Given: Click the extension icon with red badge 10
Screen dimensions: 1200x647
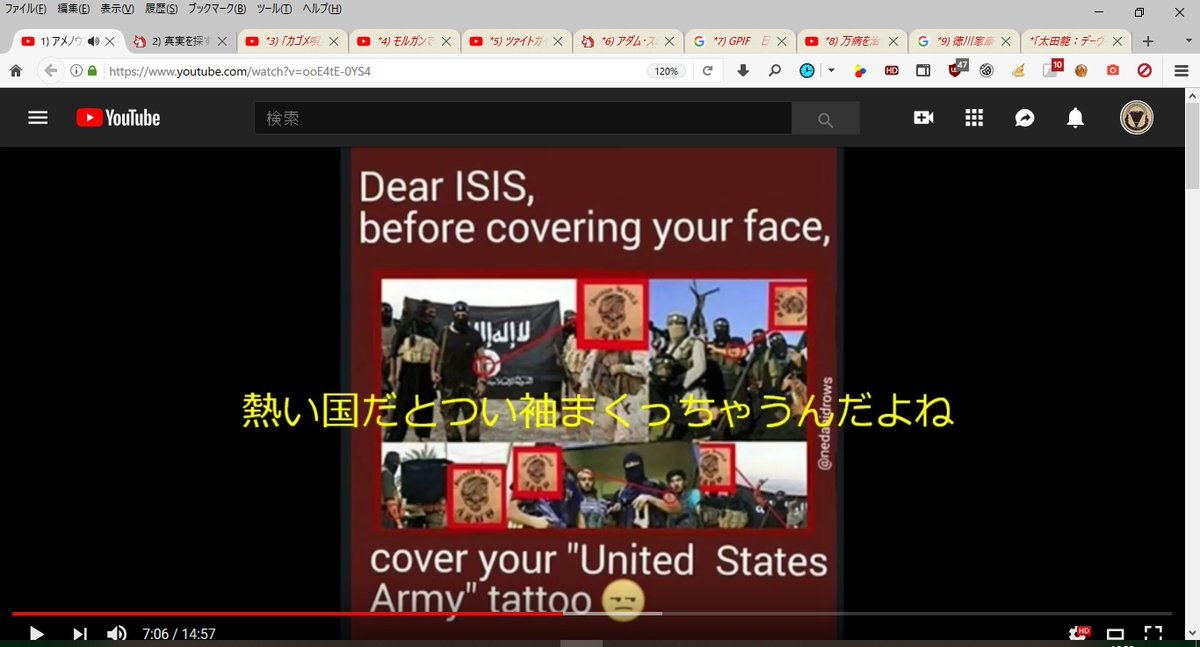Looking at the screenshot, I should tap(1051, 69).
